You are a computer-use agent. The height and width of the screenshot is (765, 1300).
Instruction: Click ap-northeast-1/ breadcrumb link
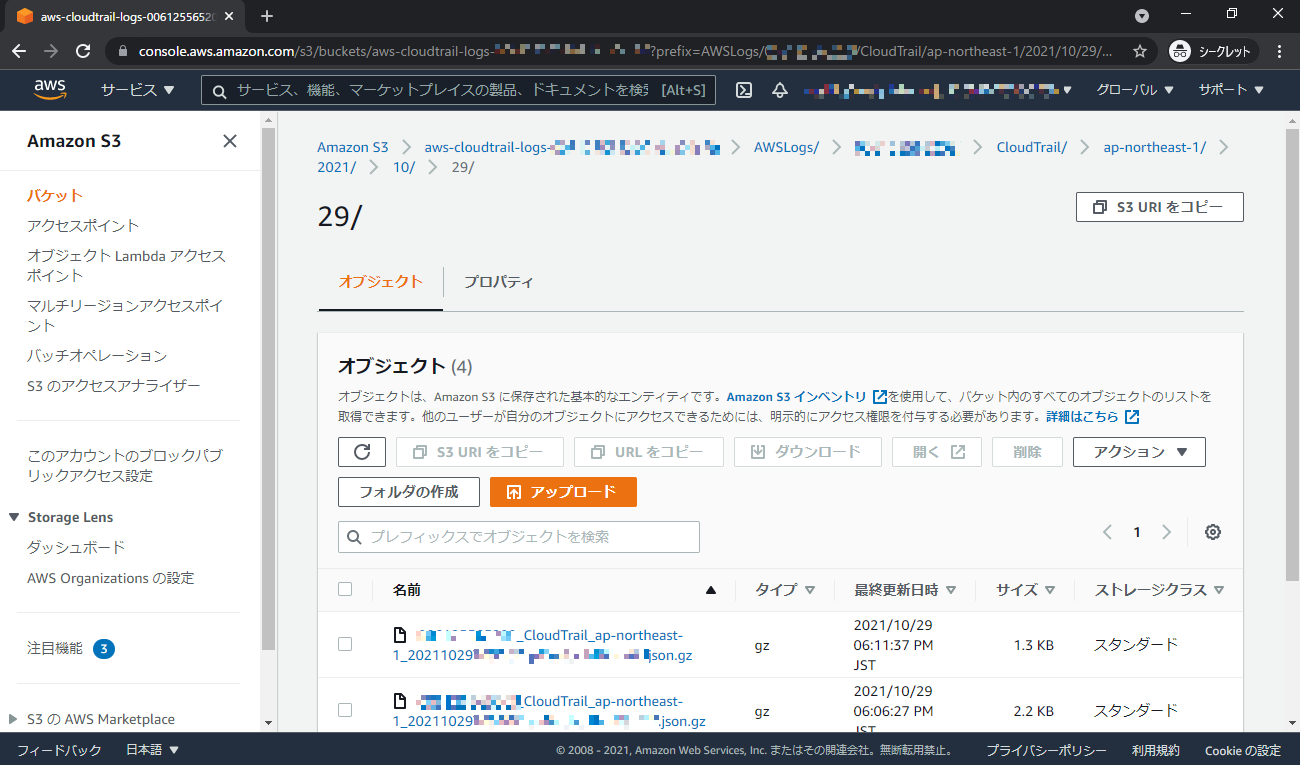(x=1154, y=147)
